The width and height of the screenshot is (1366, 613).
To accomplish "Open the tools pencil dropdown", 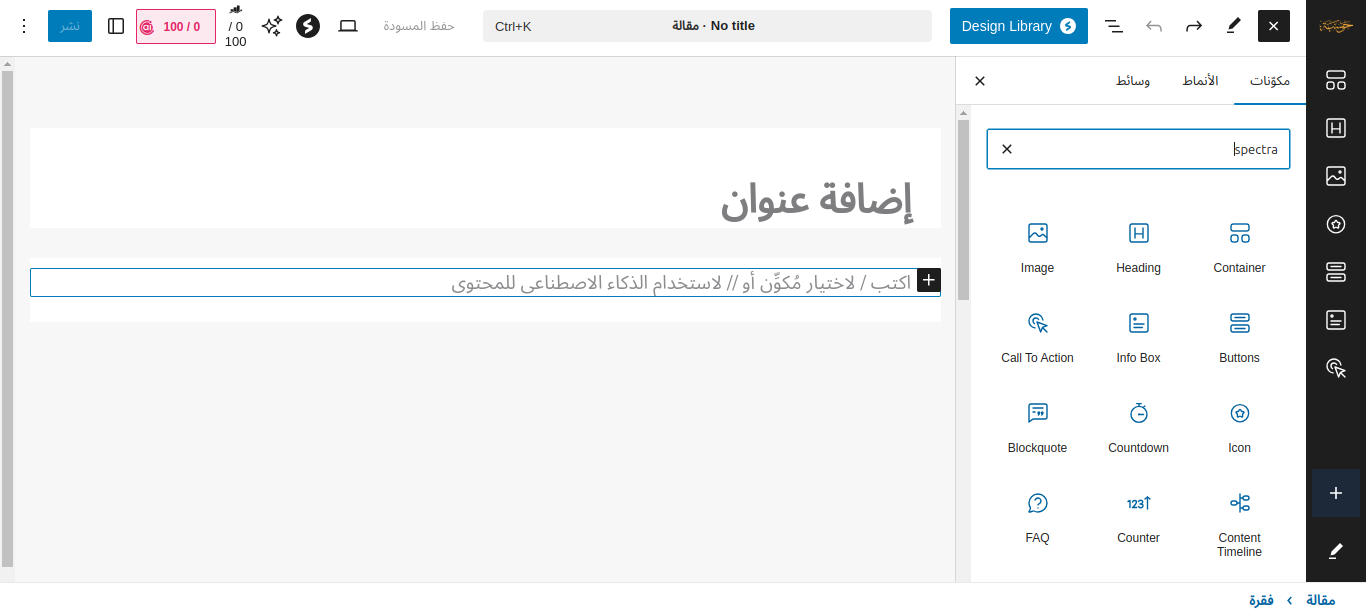I will tap(1233, 26).
